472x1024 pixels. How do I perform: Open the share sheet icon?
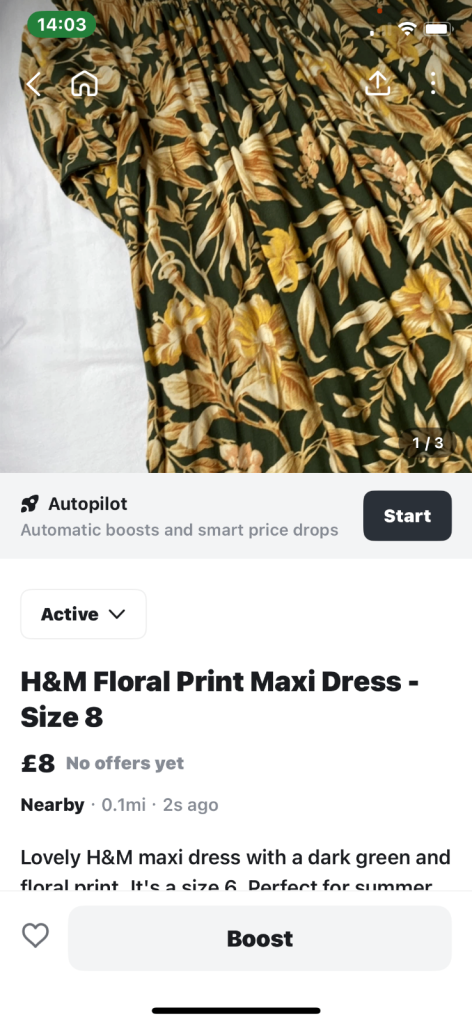click(378, 82)
